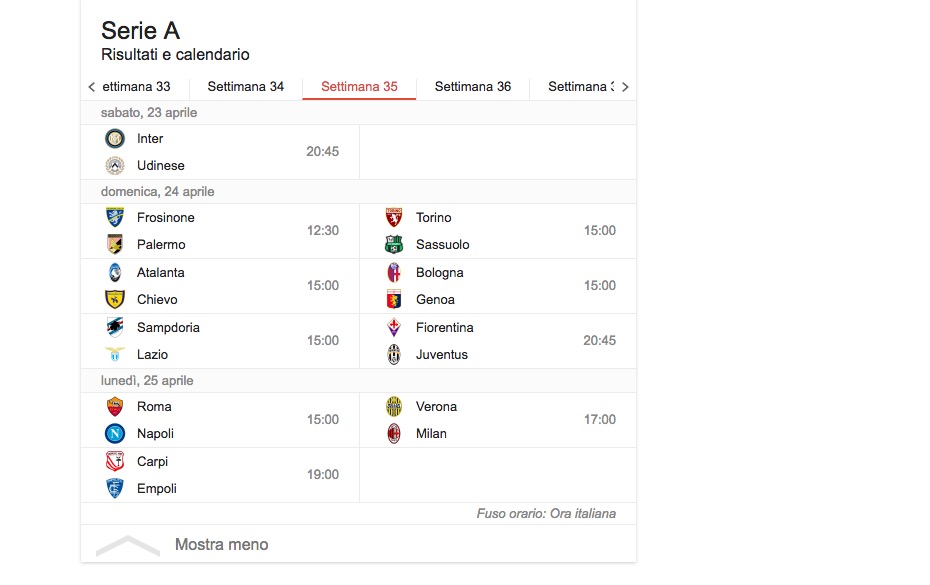The width and height of the screenshot is (930, 585).
Task: Open the Sampdoria match team name
Action: click(x=168, y=327)
